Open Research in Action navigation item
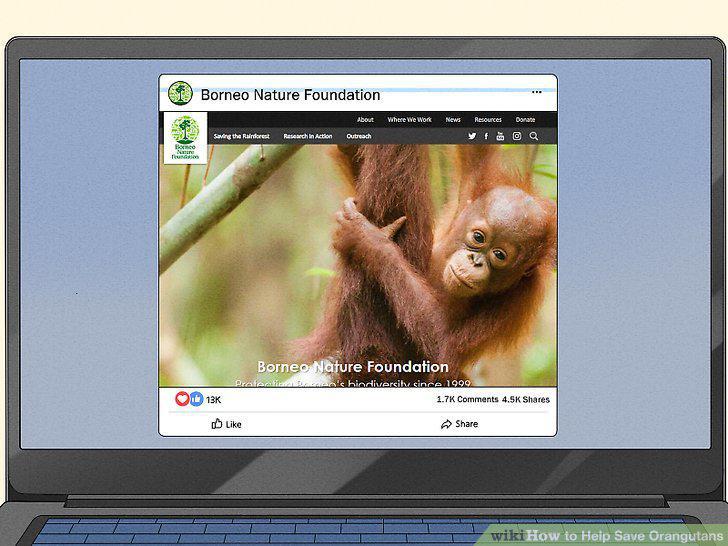The image size is (728, 546). [307, 136]
